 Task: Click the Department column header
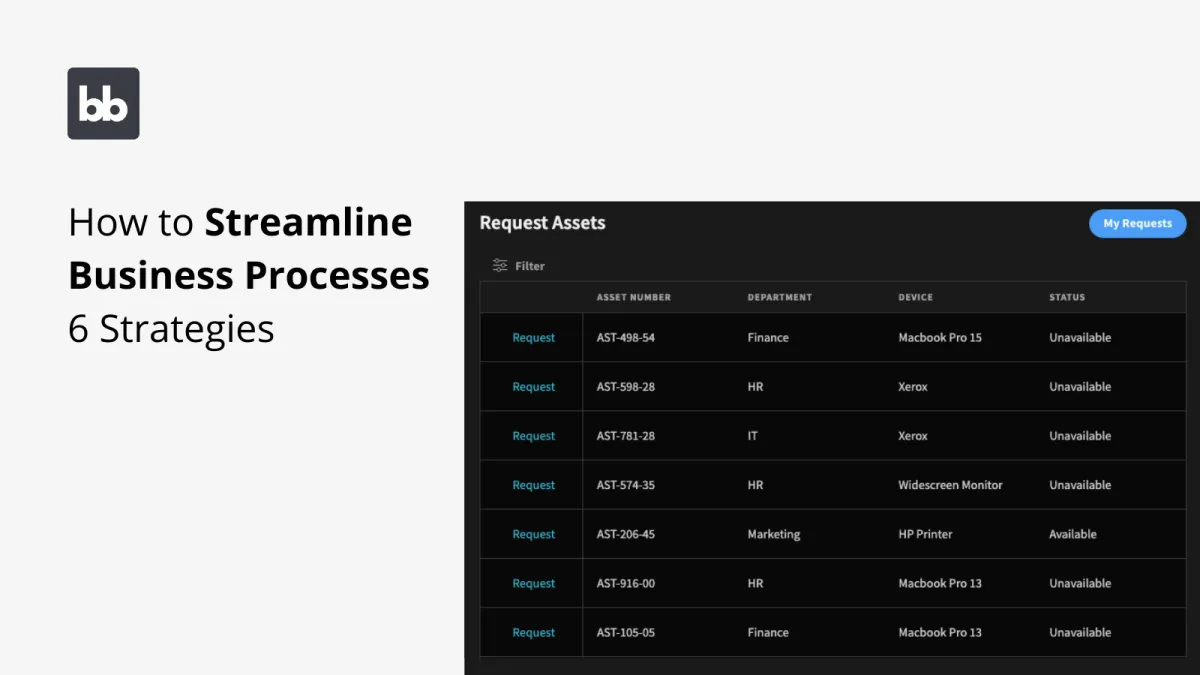pyautogui.click(x=780, y=297)
